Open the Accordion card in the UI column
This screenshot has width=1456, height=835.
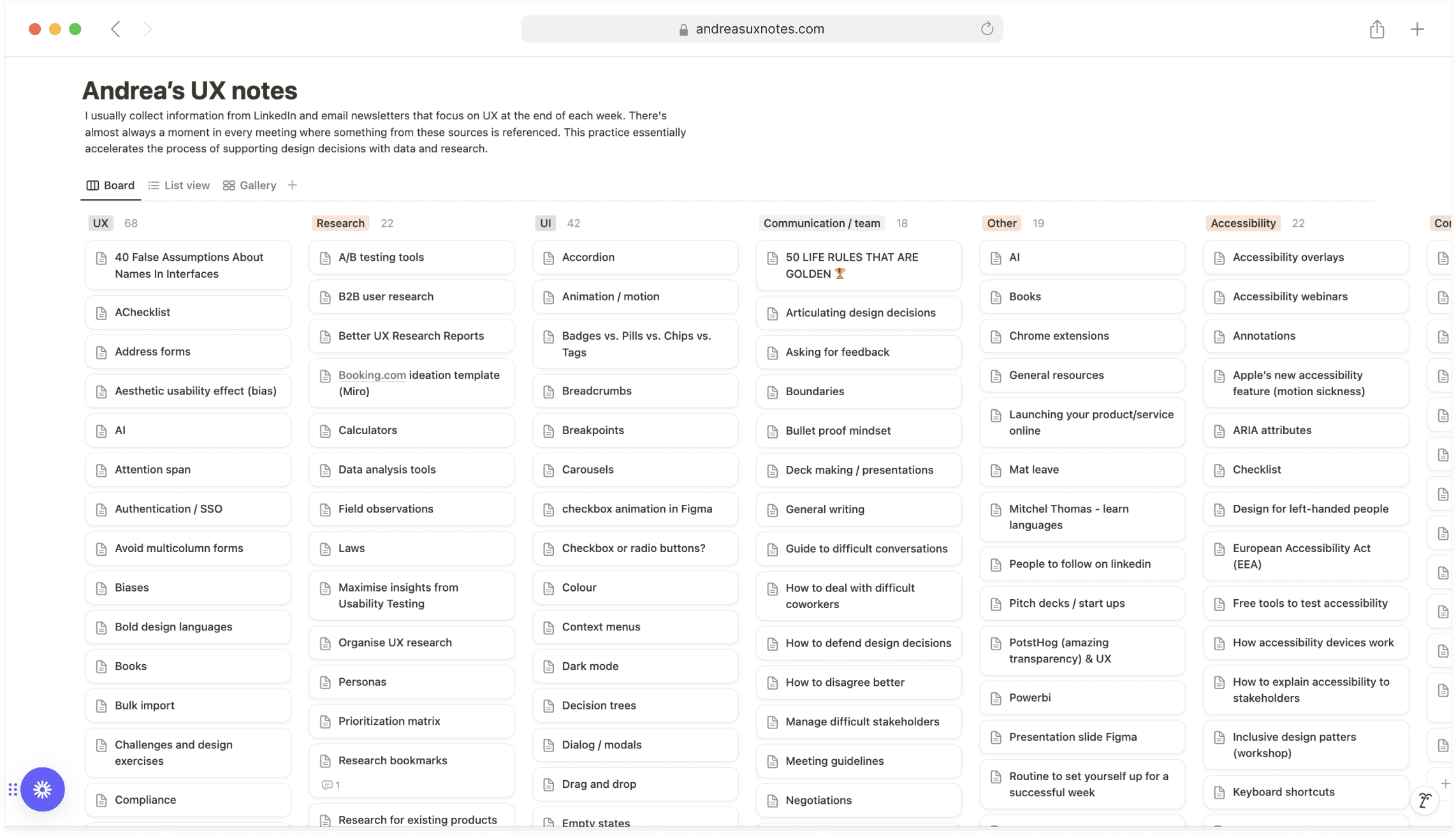click(x=636, y=258)
